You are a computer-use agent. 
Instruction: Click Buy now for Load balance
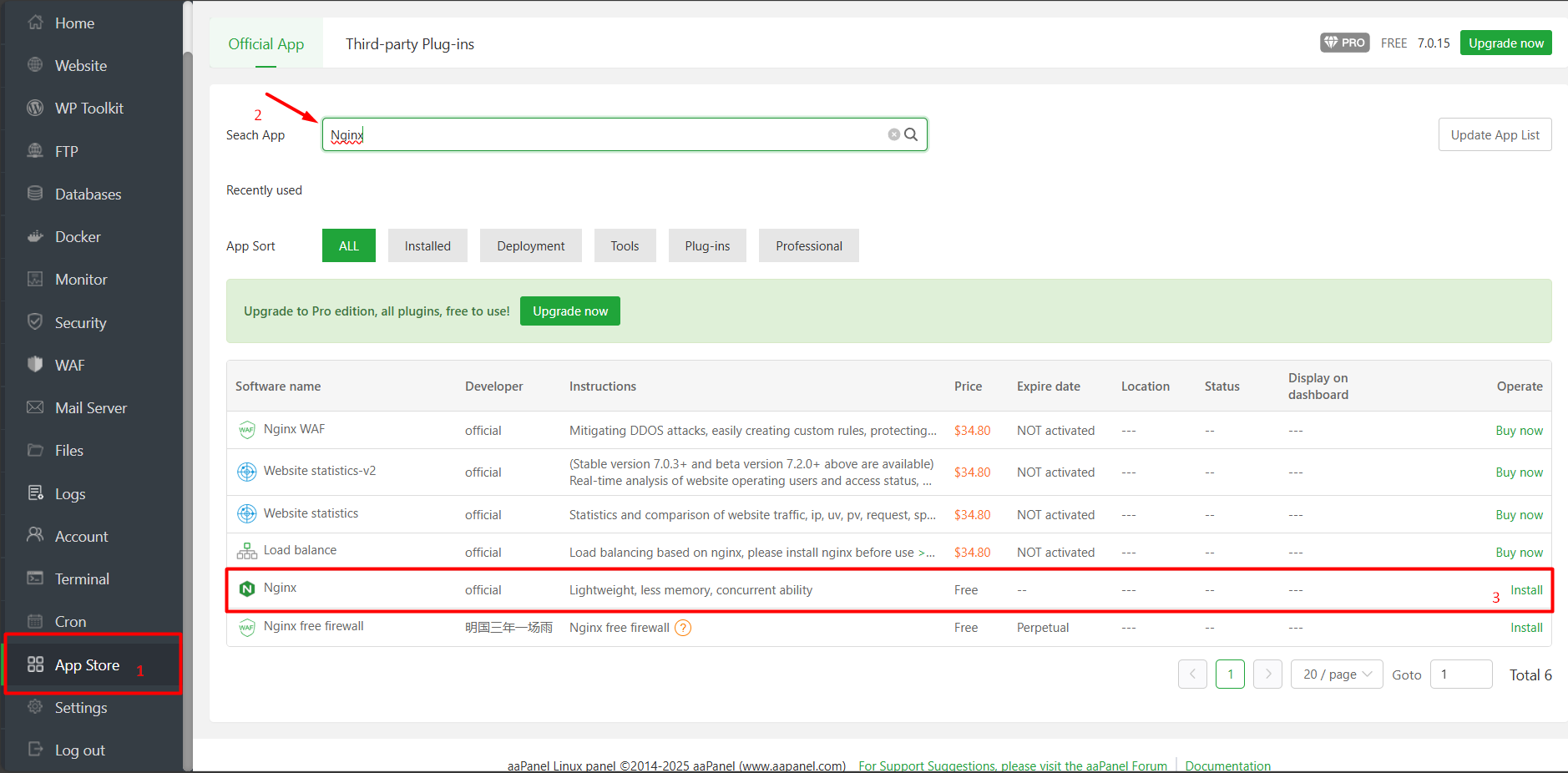(x=1519, y=552)
